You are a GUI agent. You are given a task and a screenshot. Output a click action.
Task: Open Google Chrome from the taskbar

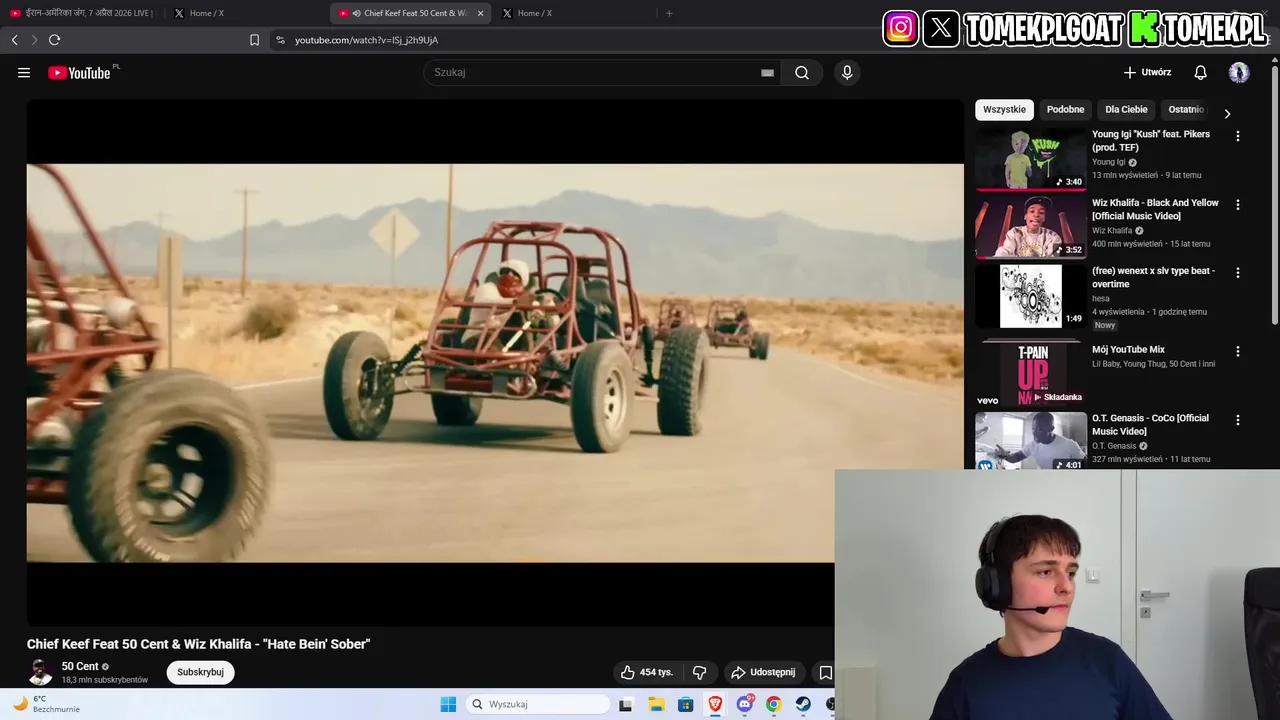[x=773, y=704]
